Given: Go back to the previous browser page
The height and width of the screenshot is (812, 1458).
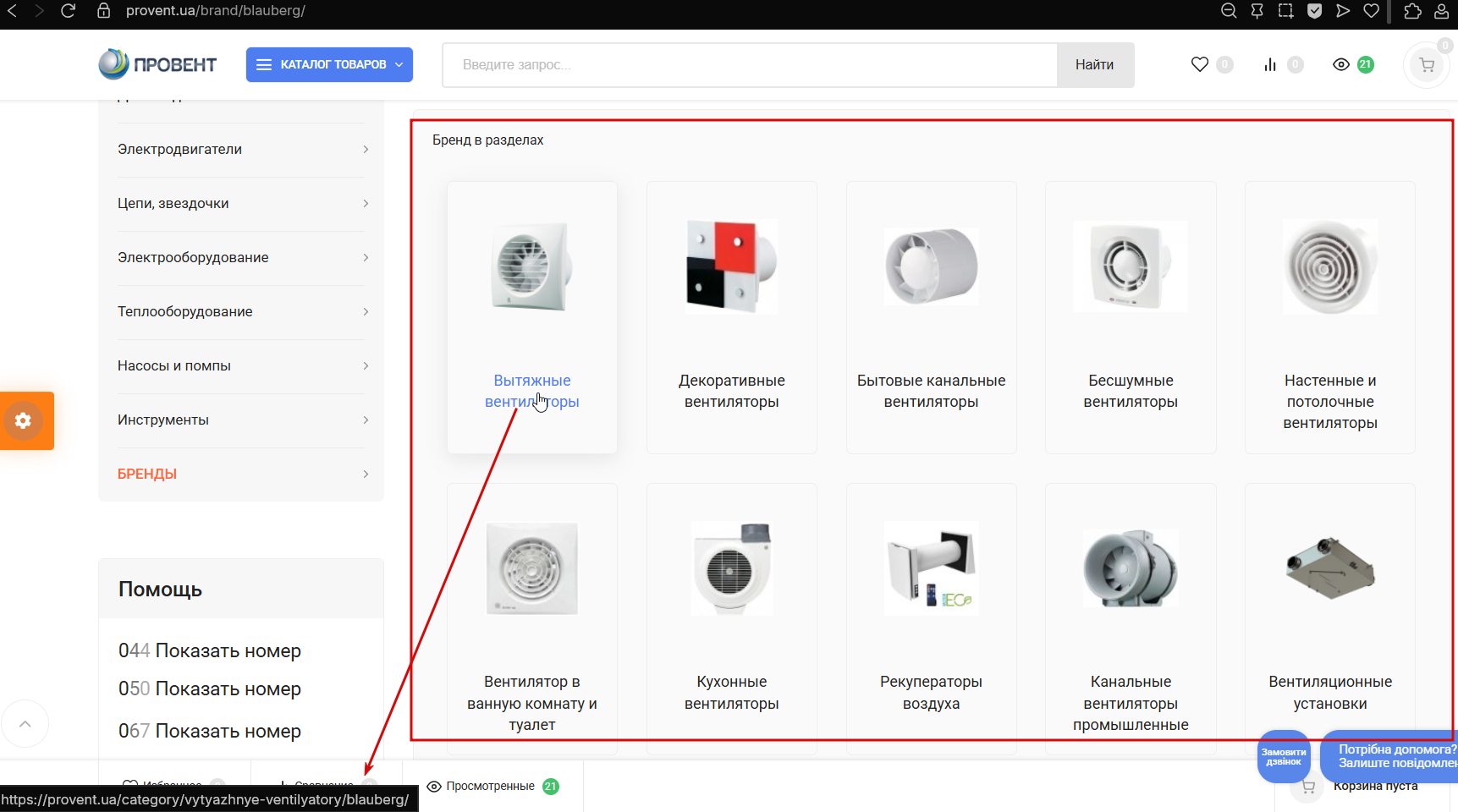Looking at the screenshot, I should tap(13, 11).
